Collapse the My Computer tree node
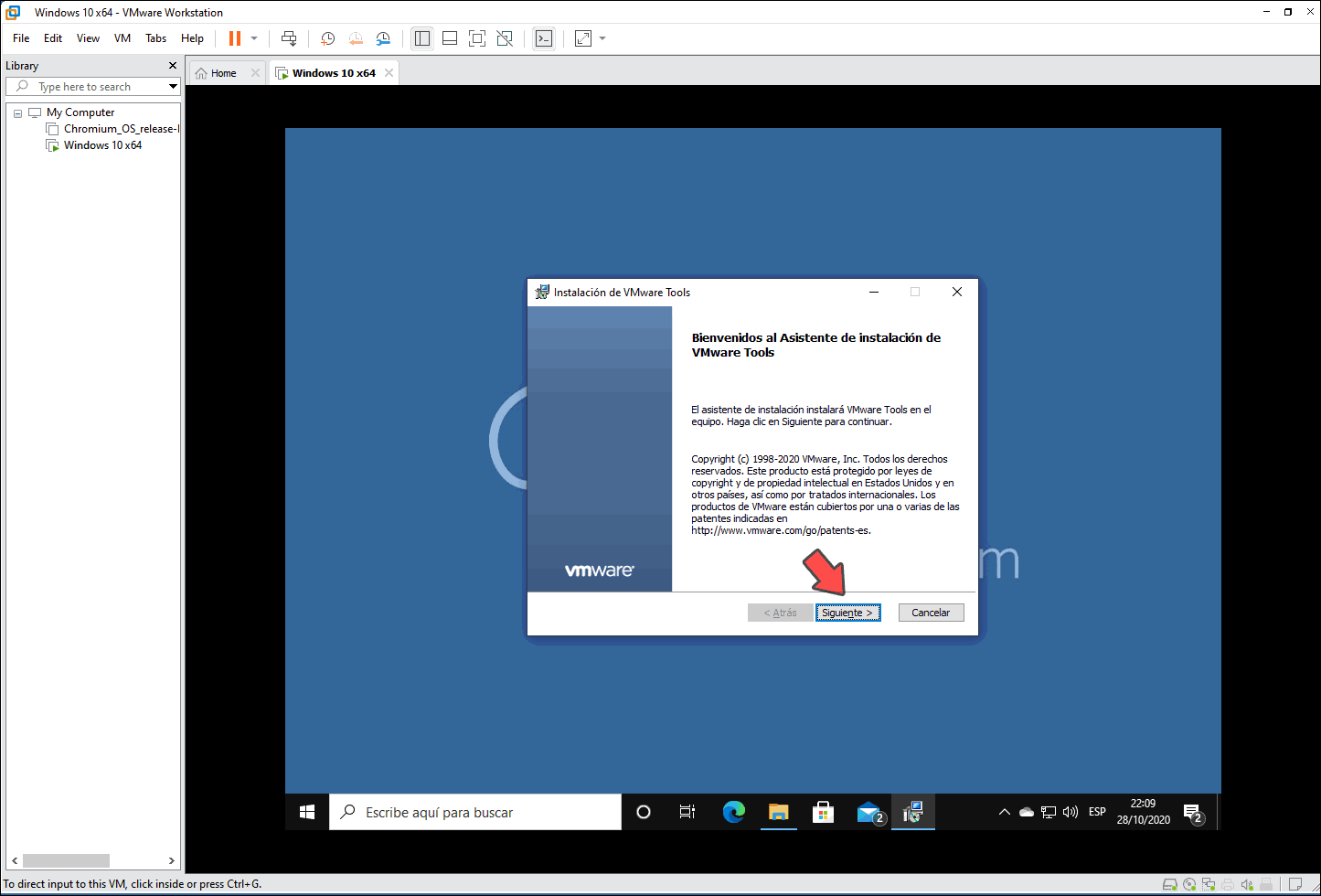Screen dimensions: 1321x896 point(17,113)
